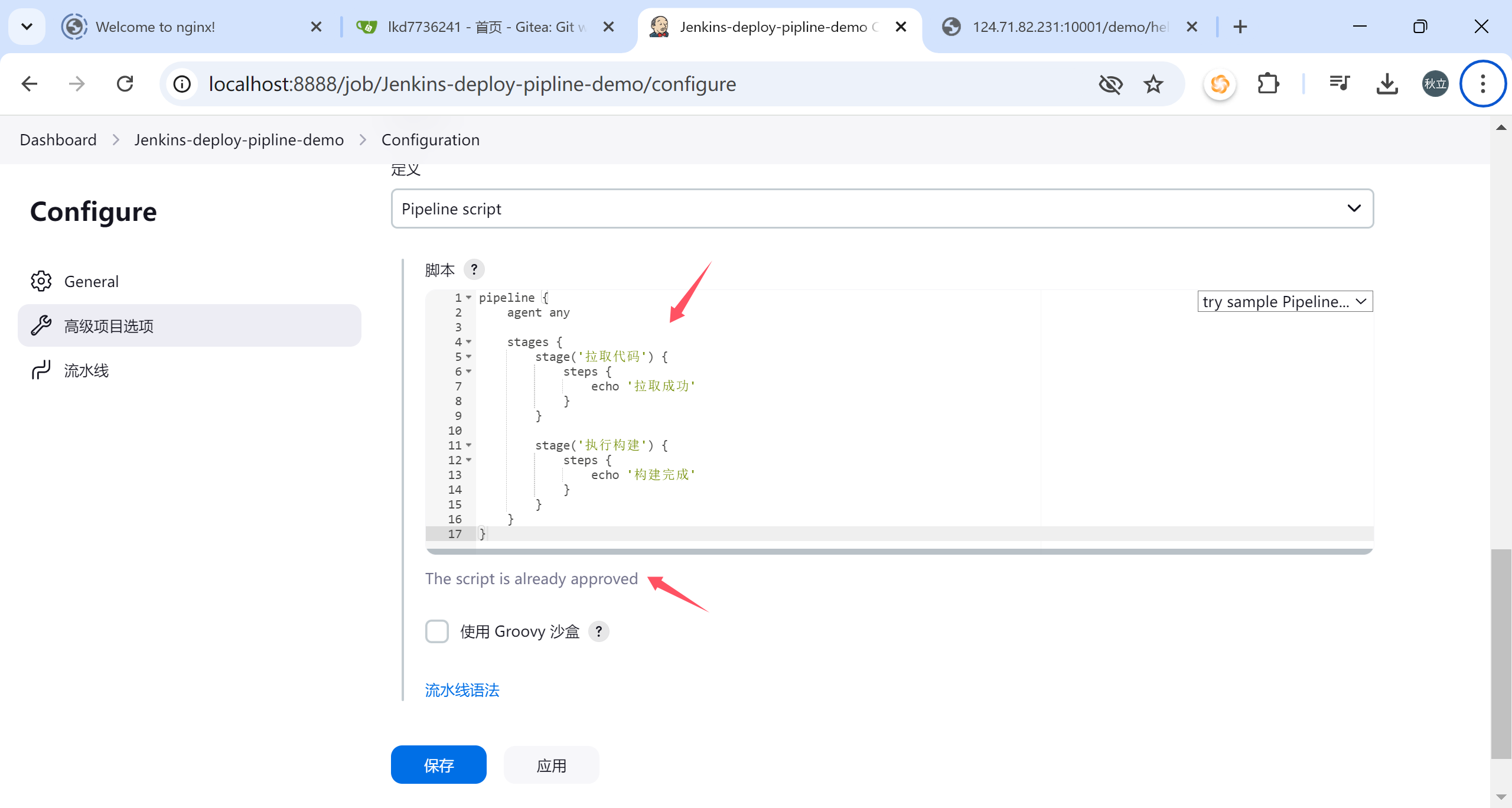Collapse the stages block fold arrow at line 4

[x=468, y=342]
